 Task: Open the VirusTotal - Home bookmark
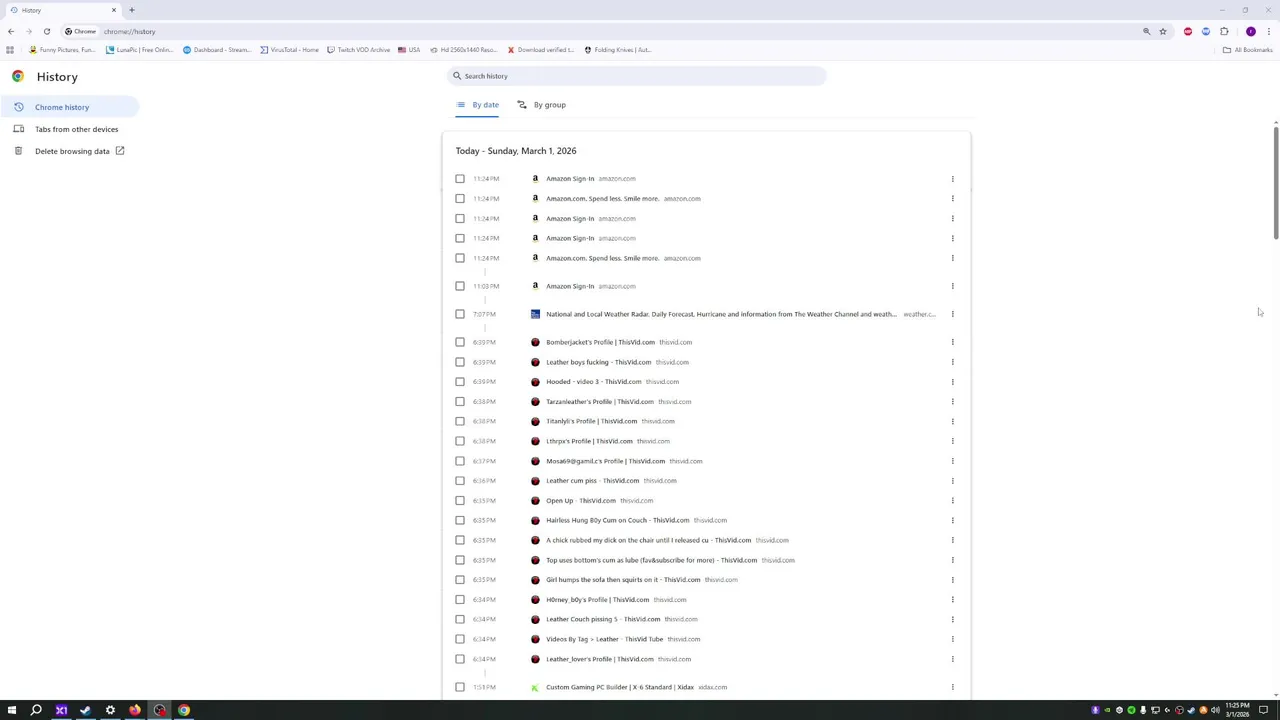289,50
